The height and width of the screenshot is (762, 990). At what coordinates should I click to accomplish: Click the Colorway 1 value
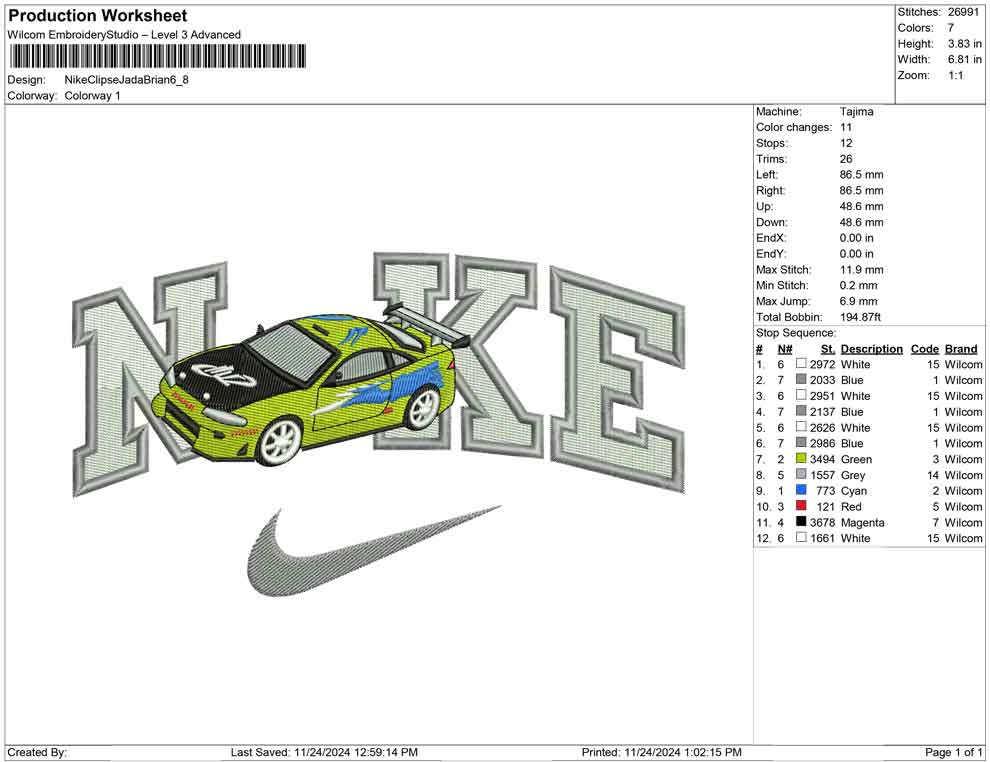tap(92, 96)
